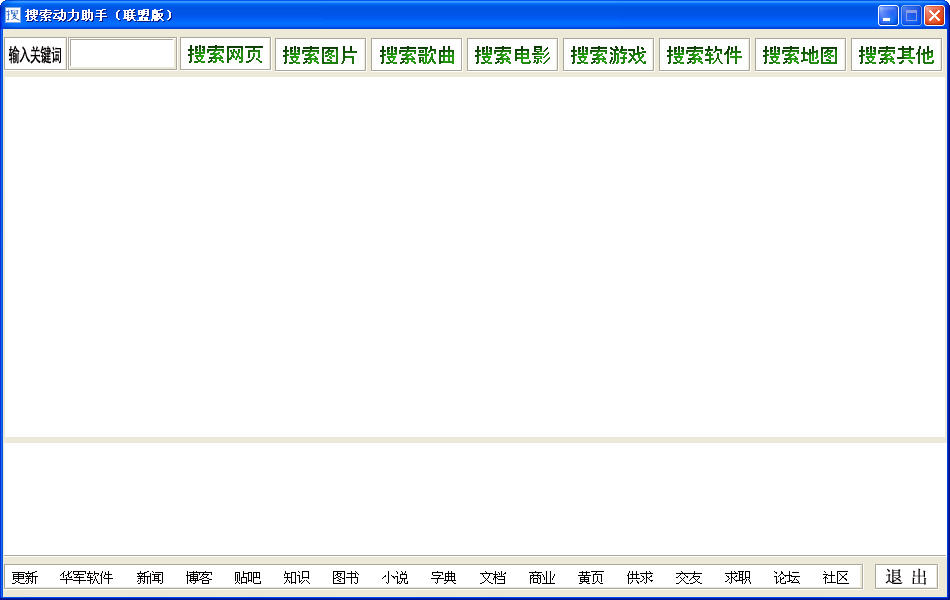
Task: Search songs using 搜索歌曲
Action: [417, 55]
